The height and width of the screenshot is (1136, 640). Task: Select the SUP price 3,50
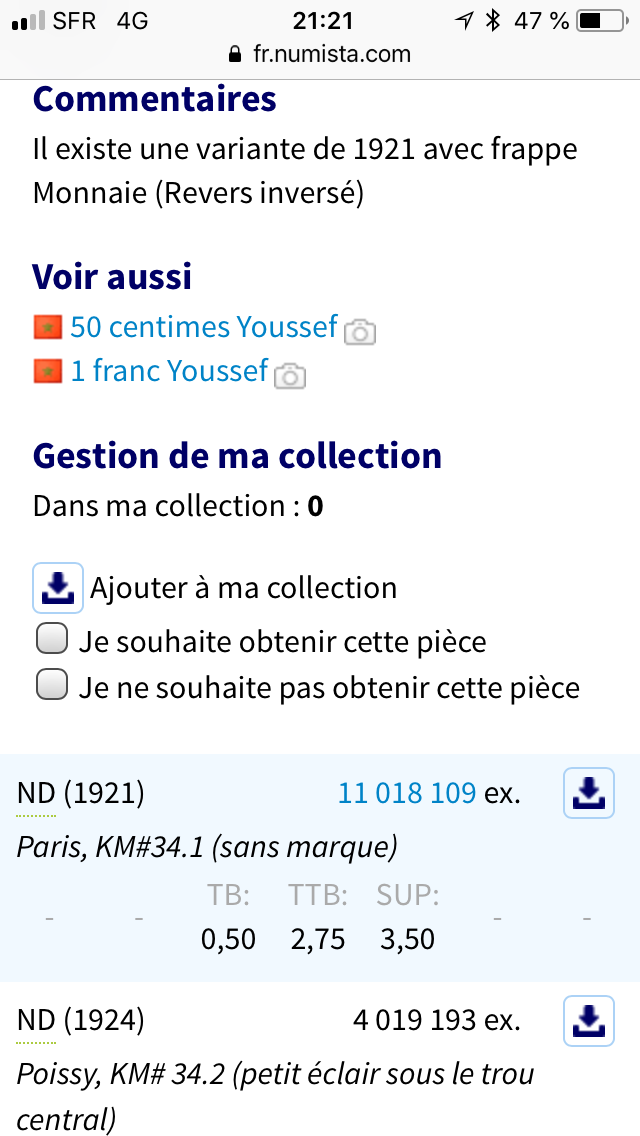pos(407,940)
